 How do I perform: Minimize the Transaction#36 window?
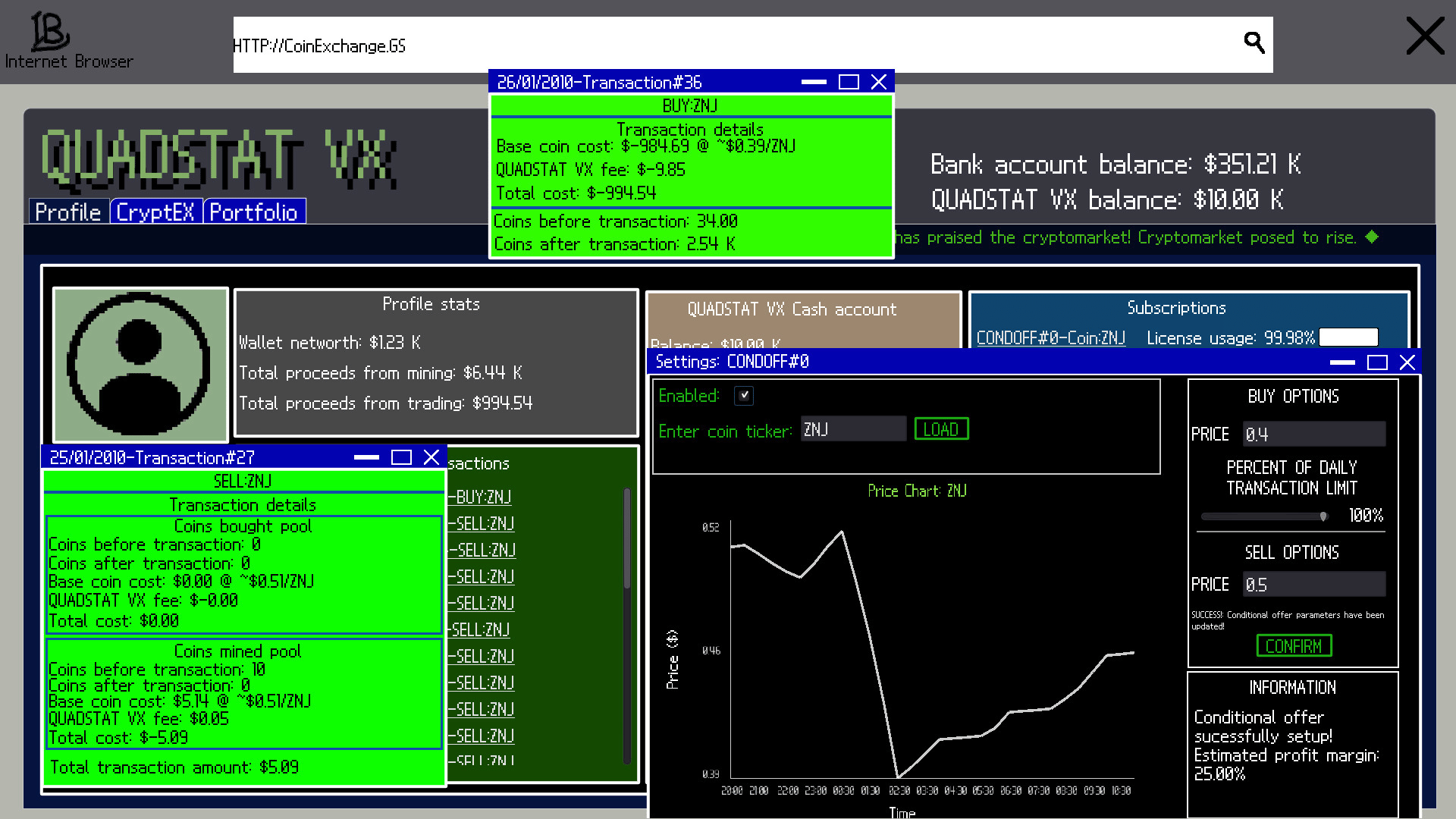pos(814,82)
